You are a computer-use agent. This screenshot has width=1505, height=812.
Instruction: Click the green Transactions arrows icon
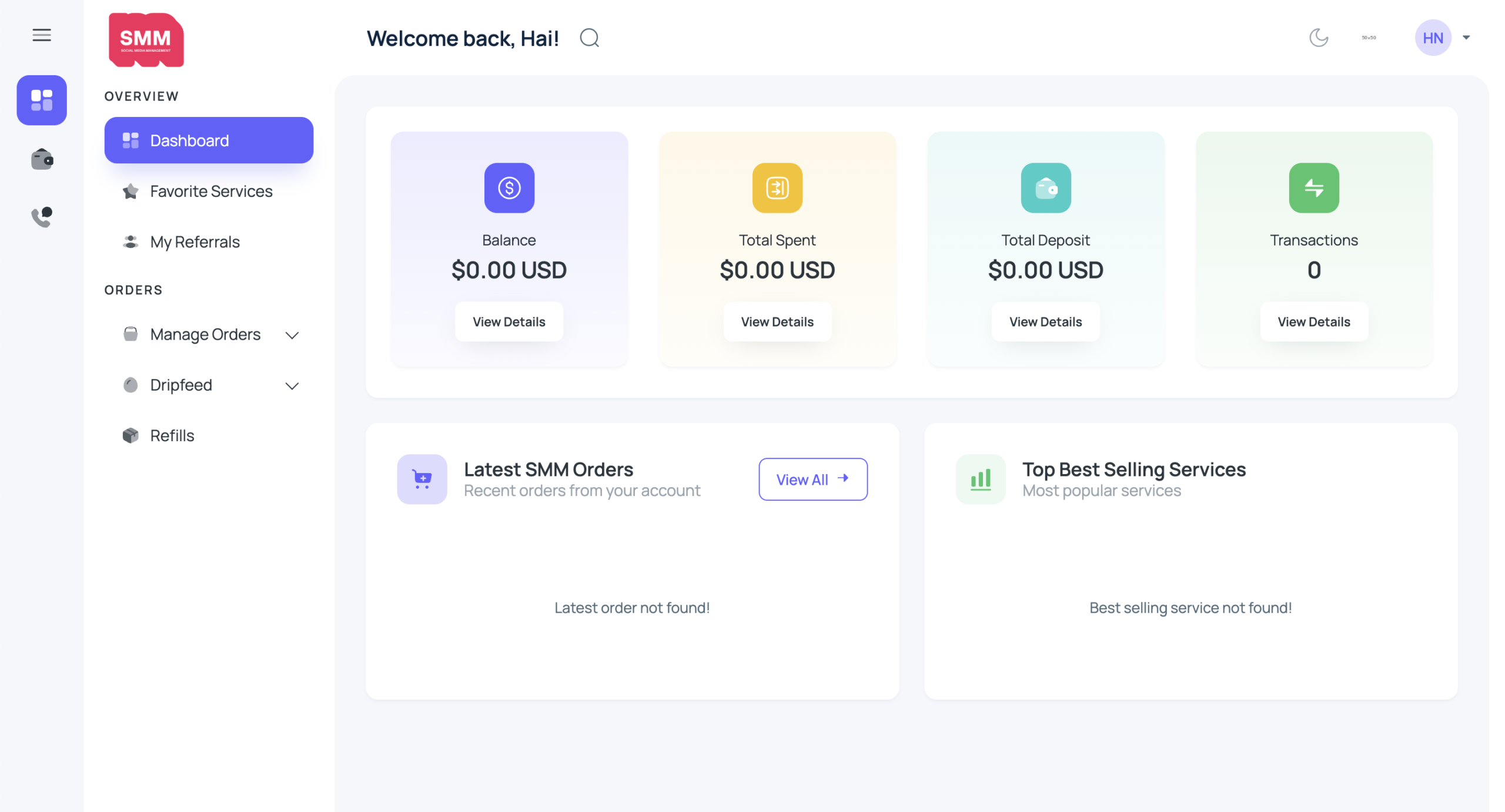tap(1313, 188)
